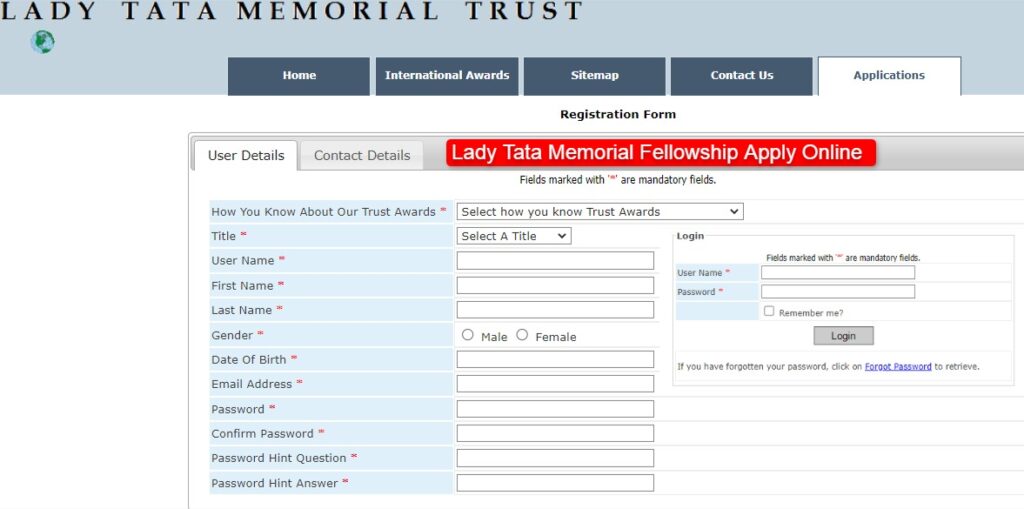Go to International Awards menu
The width and height of the screenshot is (1024, 509).
point(447,76)
